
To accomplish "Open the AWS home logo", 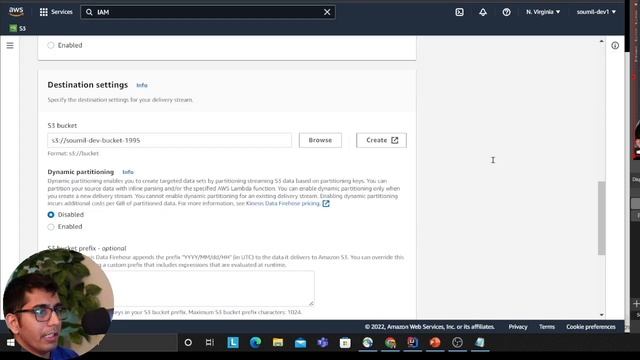I will click(x=16, y=11).
